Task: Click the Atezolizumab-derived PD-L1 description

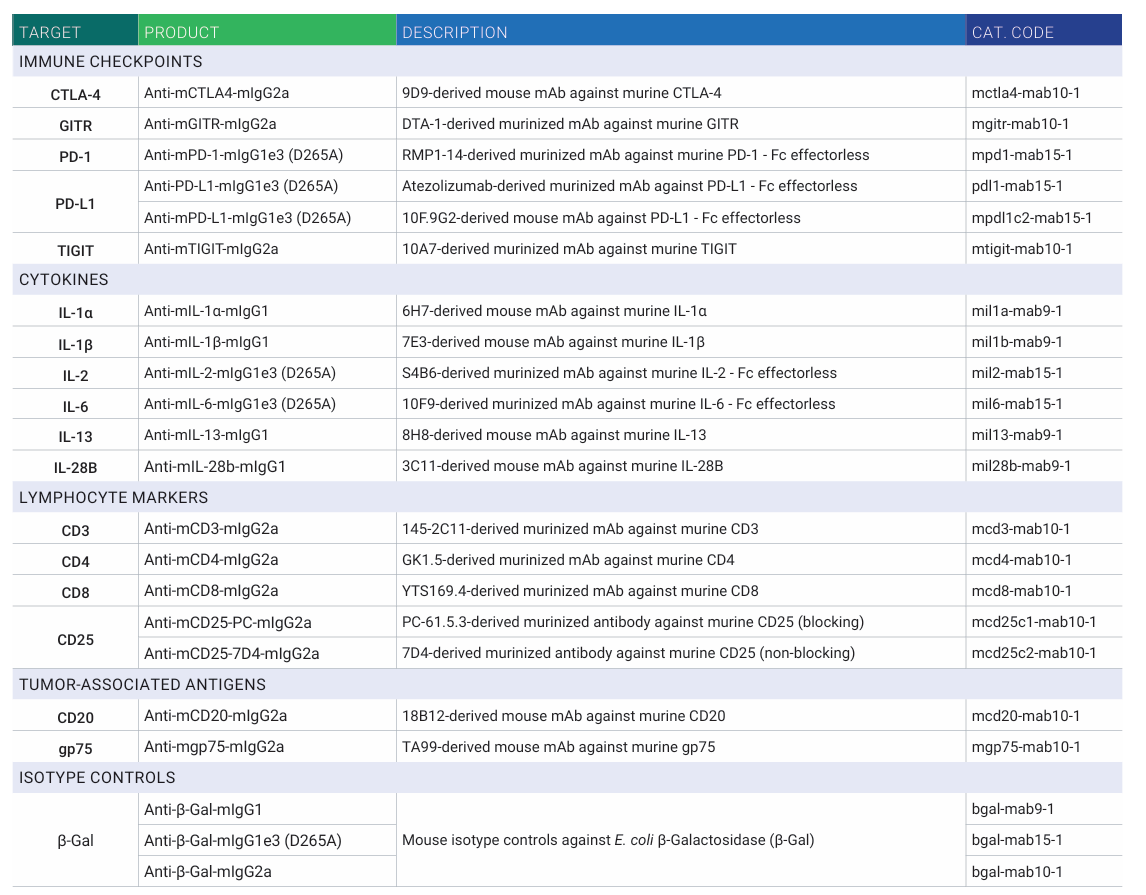Action: coord(629,186)
